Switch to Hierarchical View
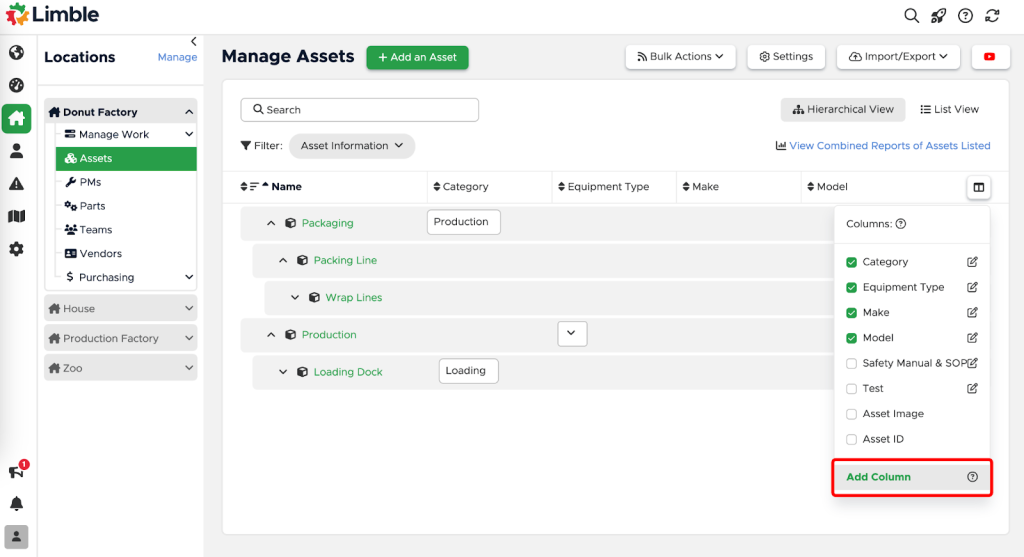Image resolution: width=1024 pixels, height=557 pixels. coord(843,110)
